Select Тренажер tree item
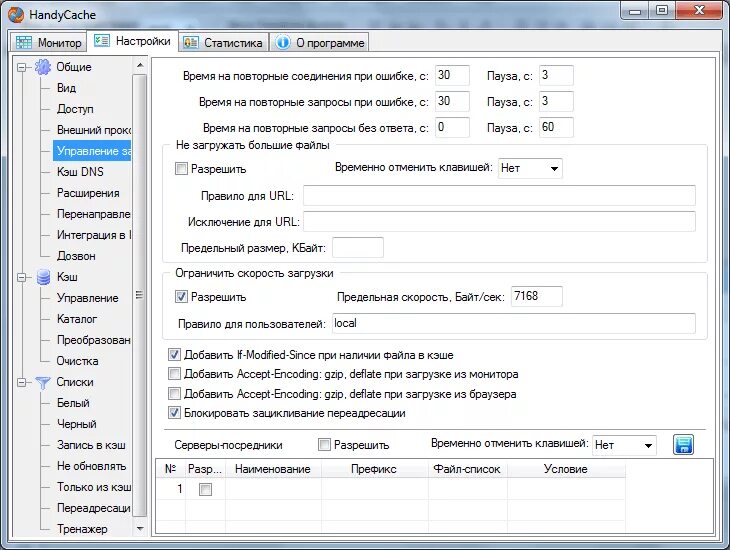Screen dimensions: 730x550 [82, 529]
